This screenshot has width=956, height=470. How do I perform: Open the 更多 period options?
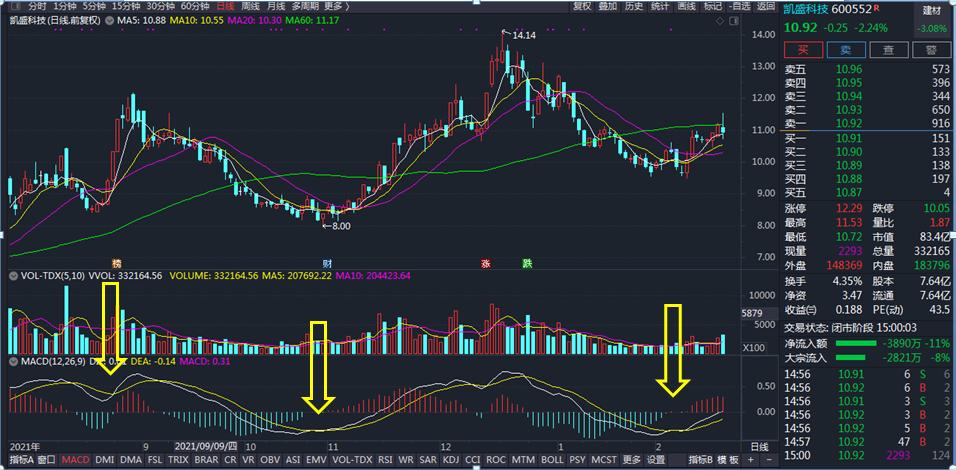coord(337,6)
